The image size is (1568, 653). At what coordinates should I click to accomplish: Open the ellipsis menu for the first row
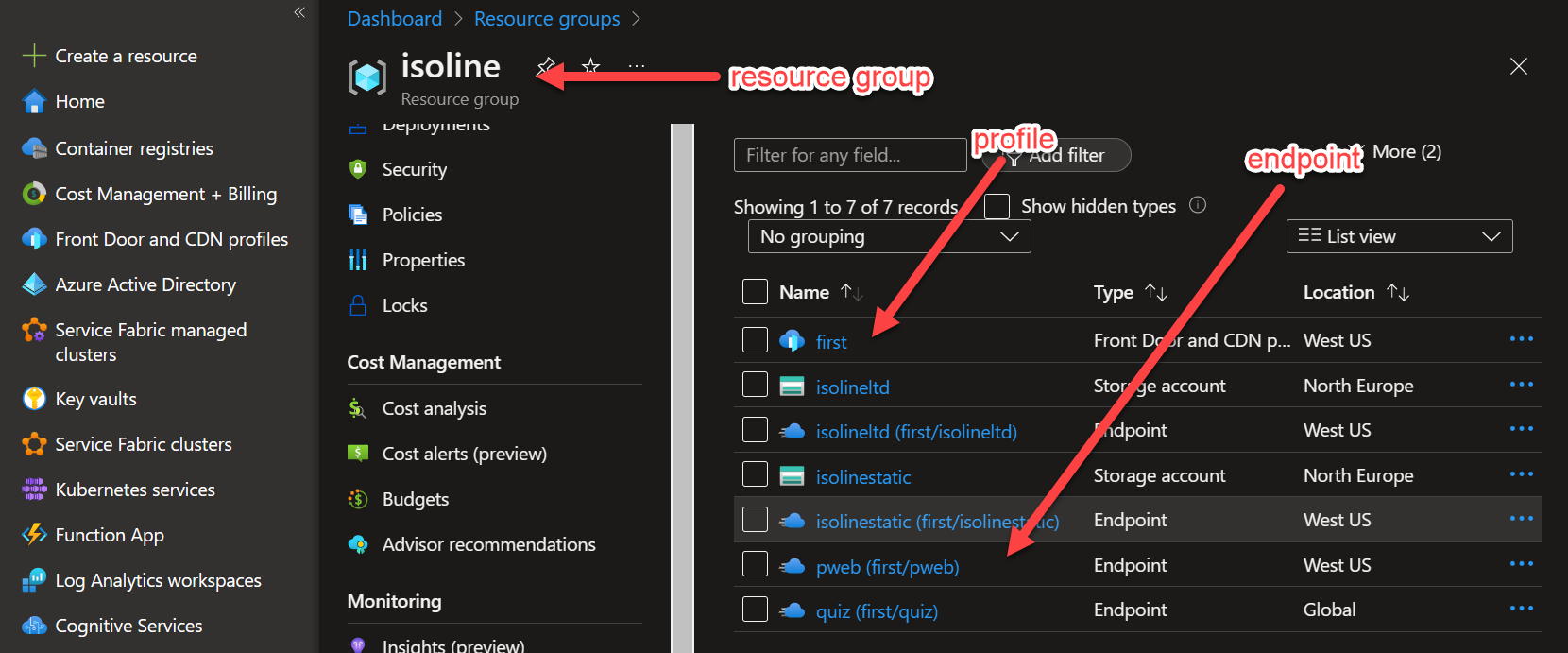pos(1521,339)
